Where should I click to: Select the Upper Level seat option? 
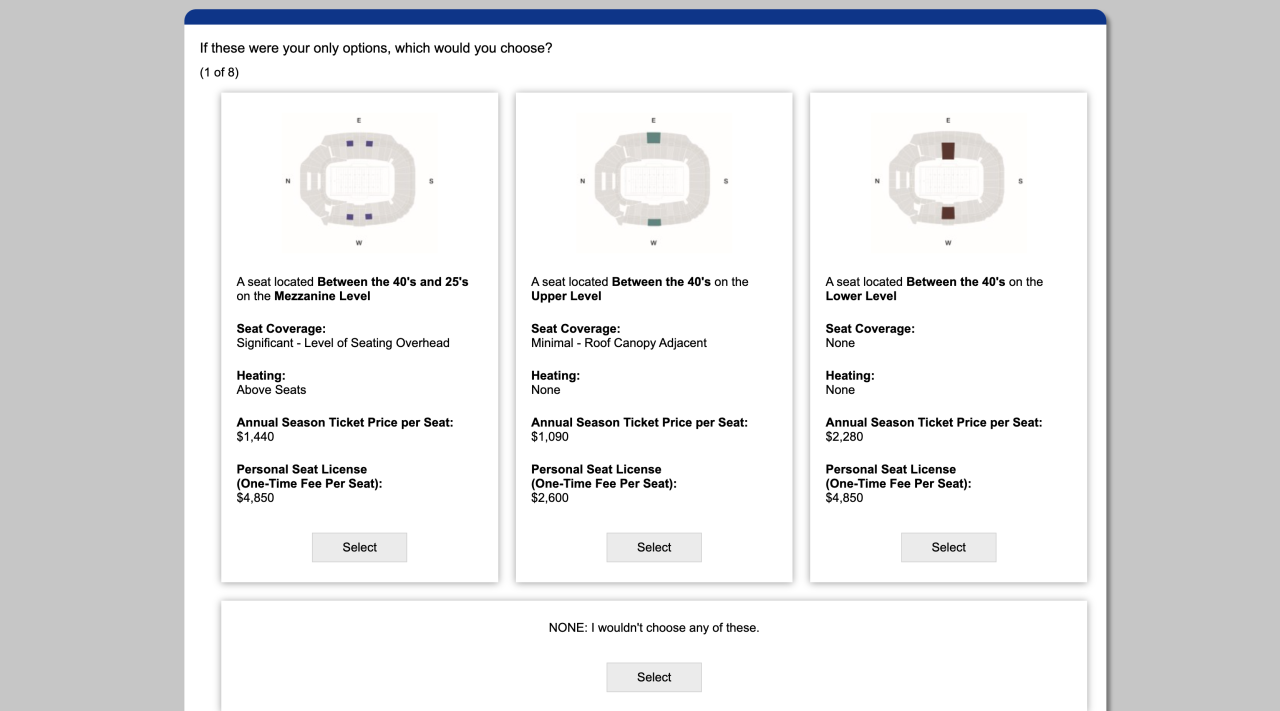pyautogui.click(x=654, y=547)
